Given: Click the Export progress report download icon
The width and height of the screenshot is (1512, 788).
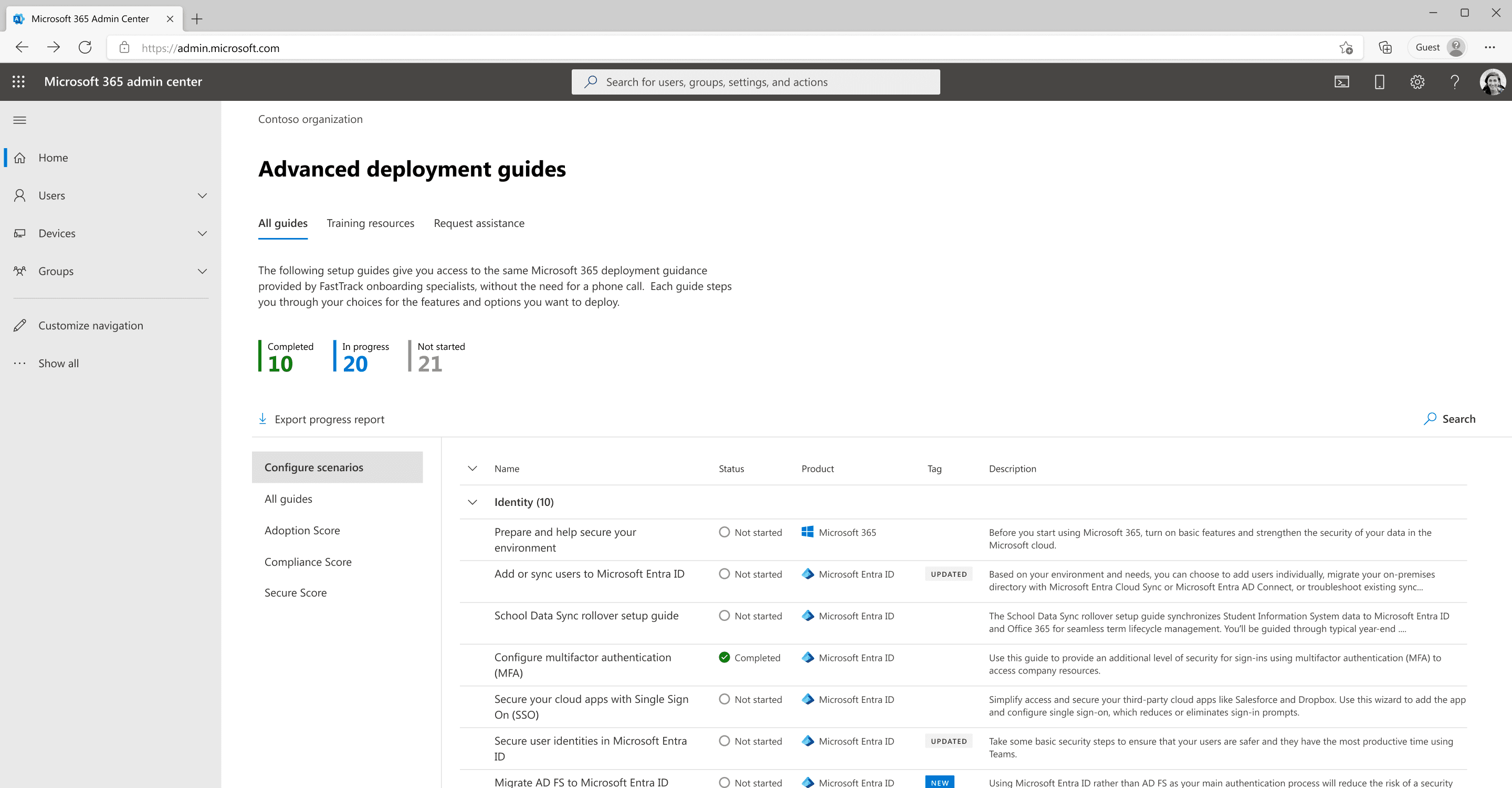Looking at the screenshot, I should coord(263,419).
